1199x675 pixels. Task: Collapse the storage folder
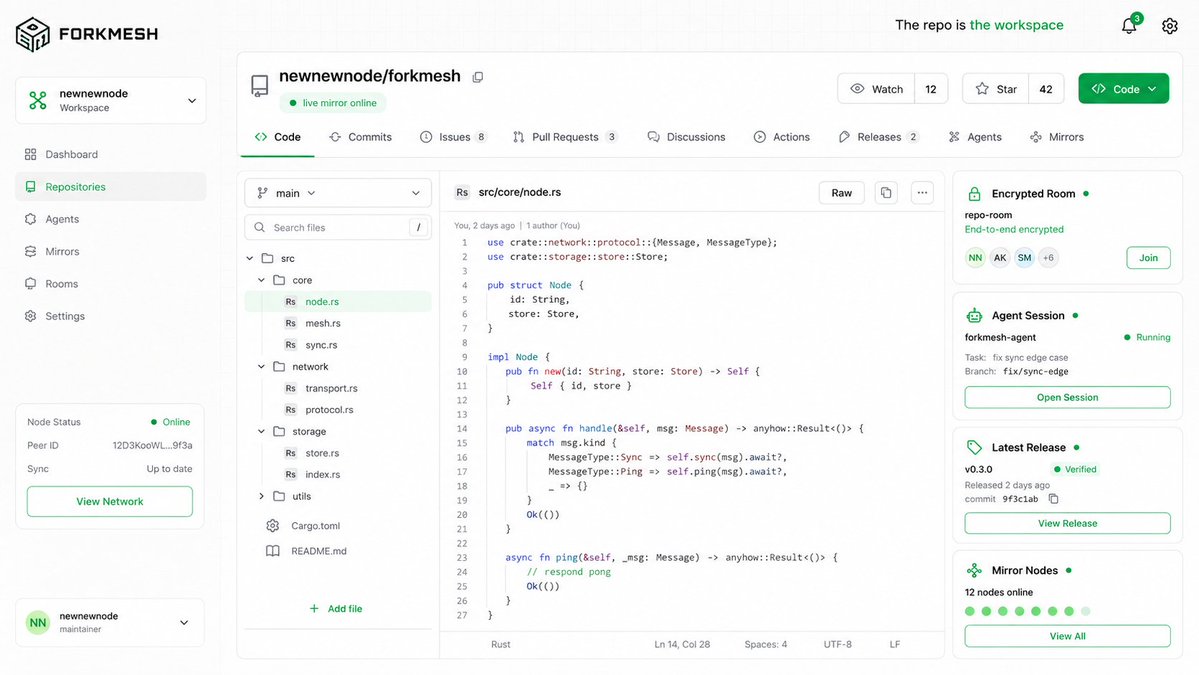(262, 432)
